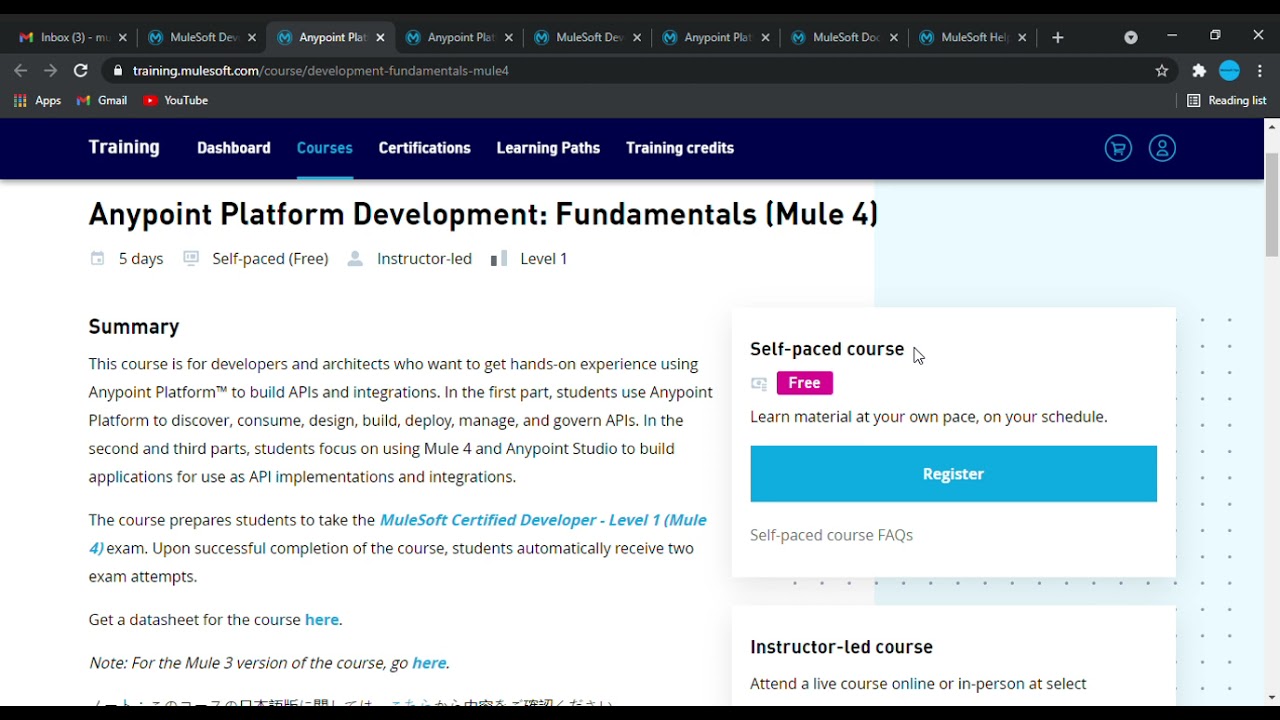This screenshot has height=720, width=1280.
Task: Click the browser back arrow
Action: 21,71
